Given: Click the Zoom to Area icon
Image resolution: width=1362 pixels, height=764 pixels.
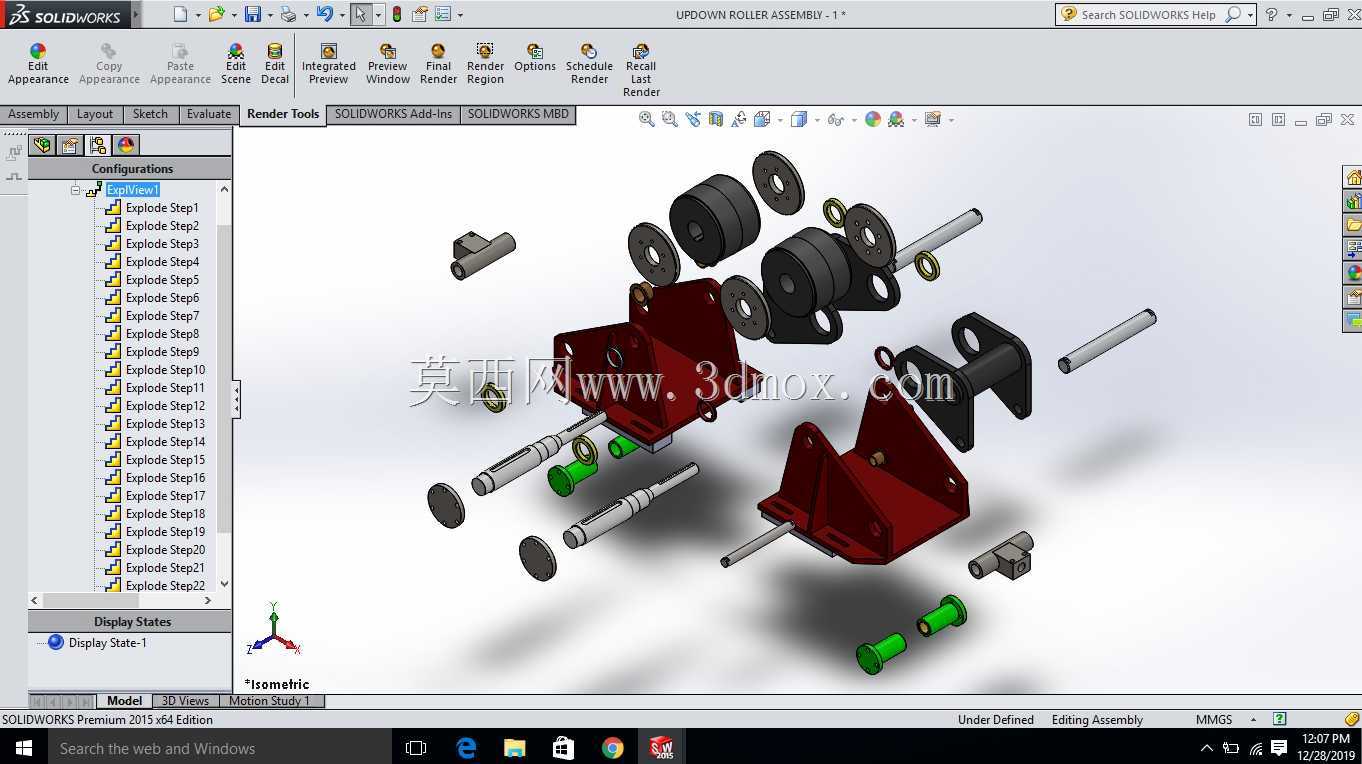Looking at the screenshot, I should (670, 119).
